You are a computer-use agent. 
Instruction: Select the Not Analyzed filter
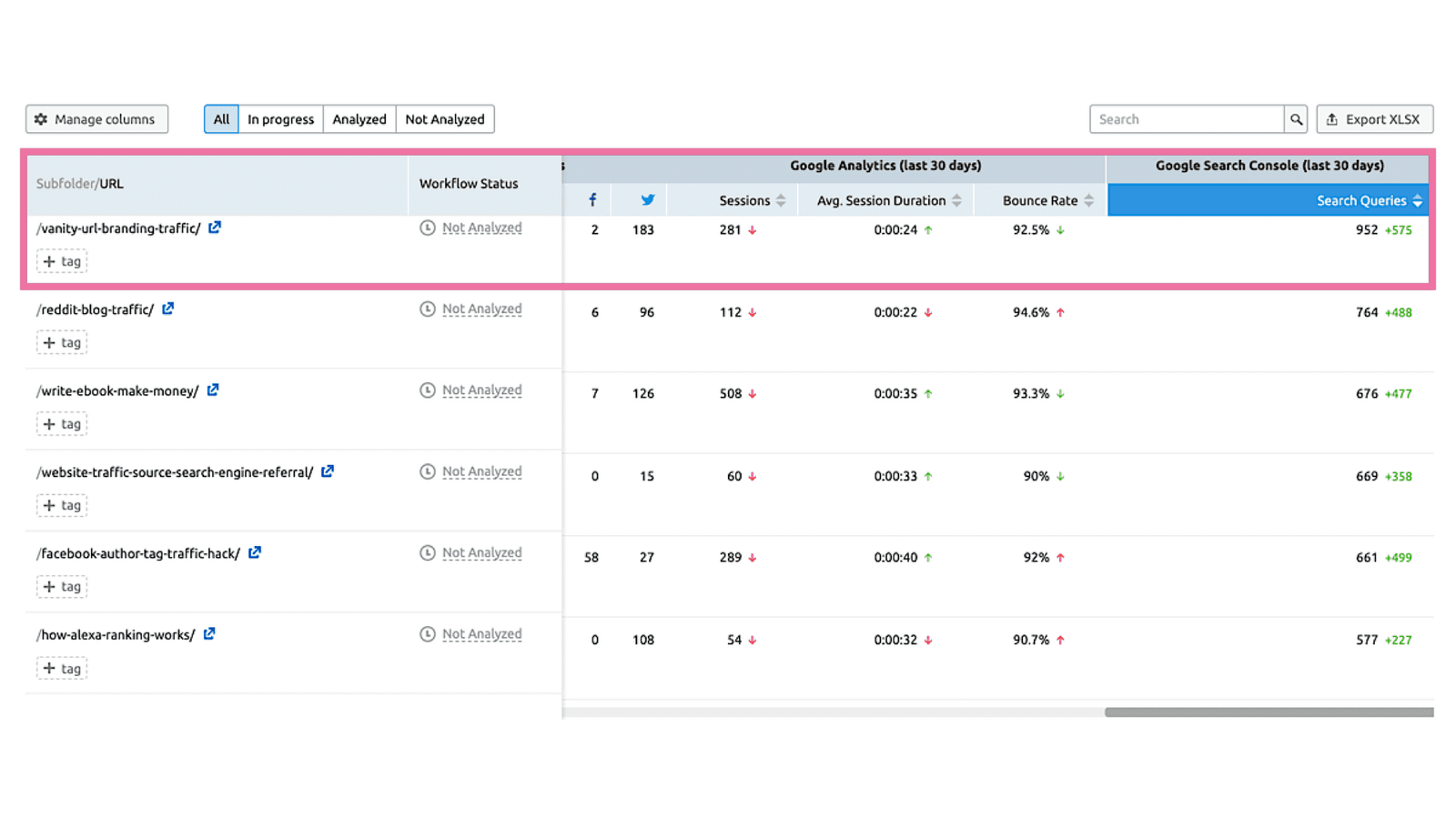(445, 118)
